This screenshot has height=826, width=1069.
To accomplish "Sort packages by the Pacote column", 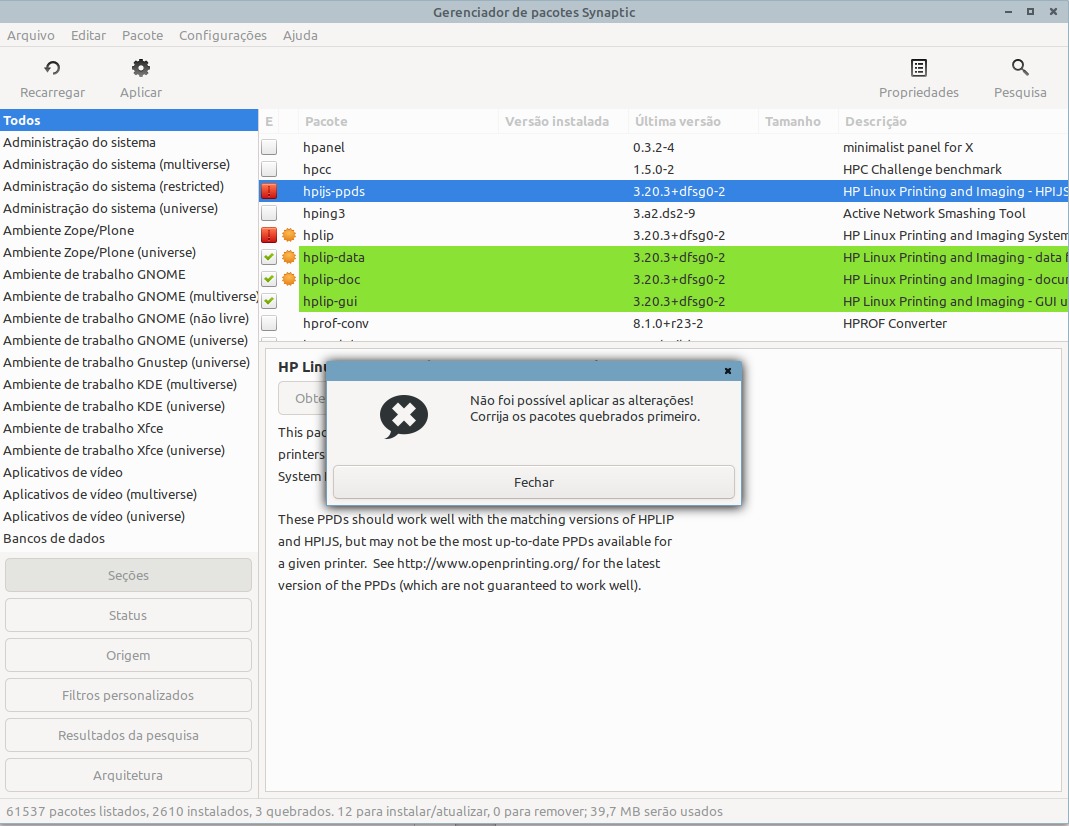I will [398, 121].
